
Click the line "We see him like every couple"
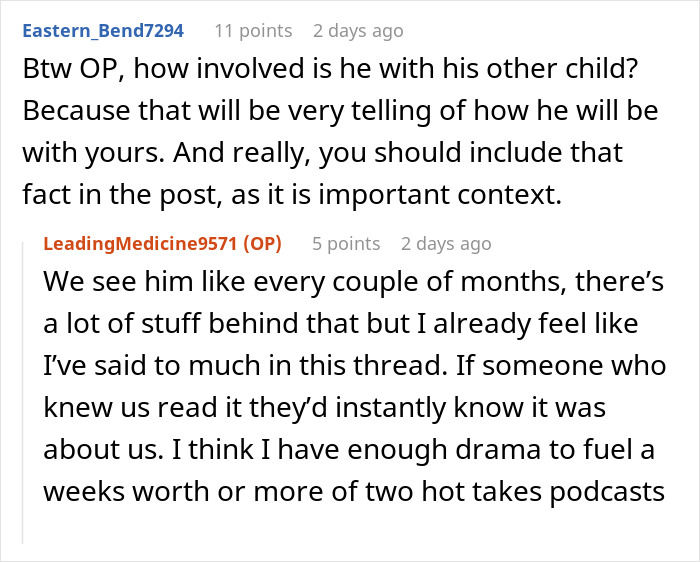coord(353,285)
